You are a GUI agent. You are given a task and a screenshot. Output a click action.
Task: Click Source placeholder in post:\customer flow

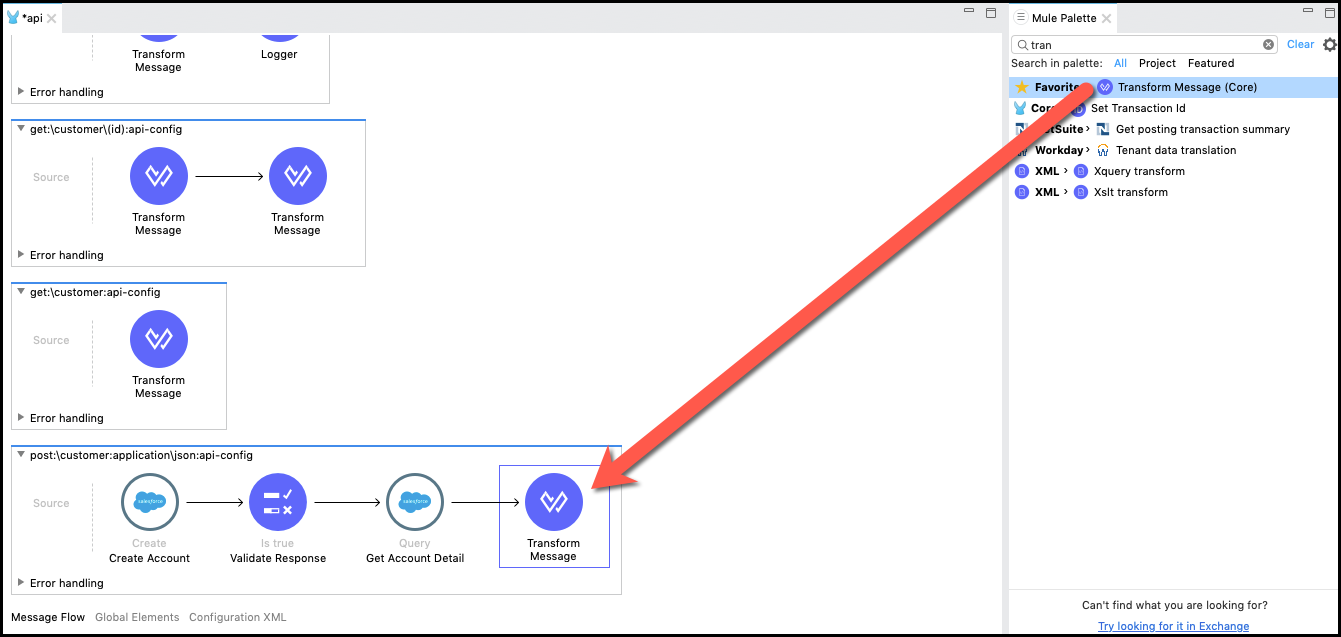coord(51,503)
